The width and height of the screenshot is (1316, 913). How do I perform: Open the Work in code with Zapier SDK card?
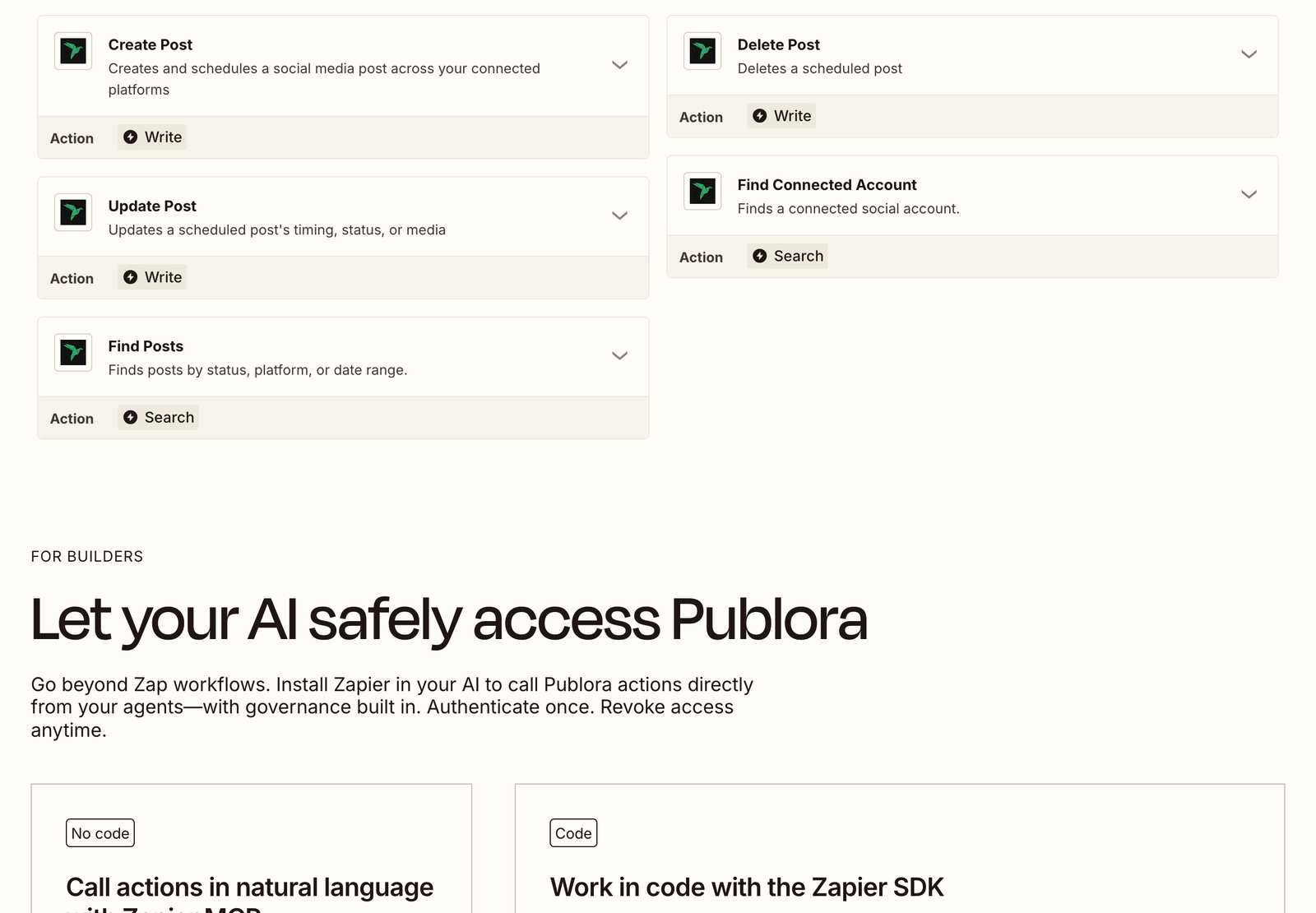coord(900,849)
